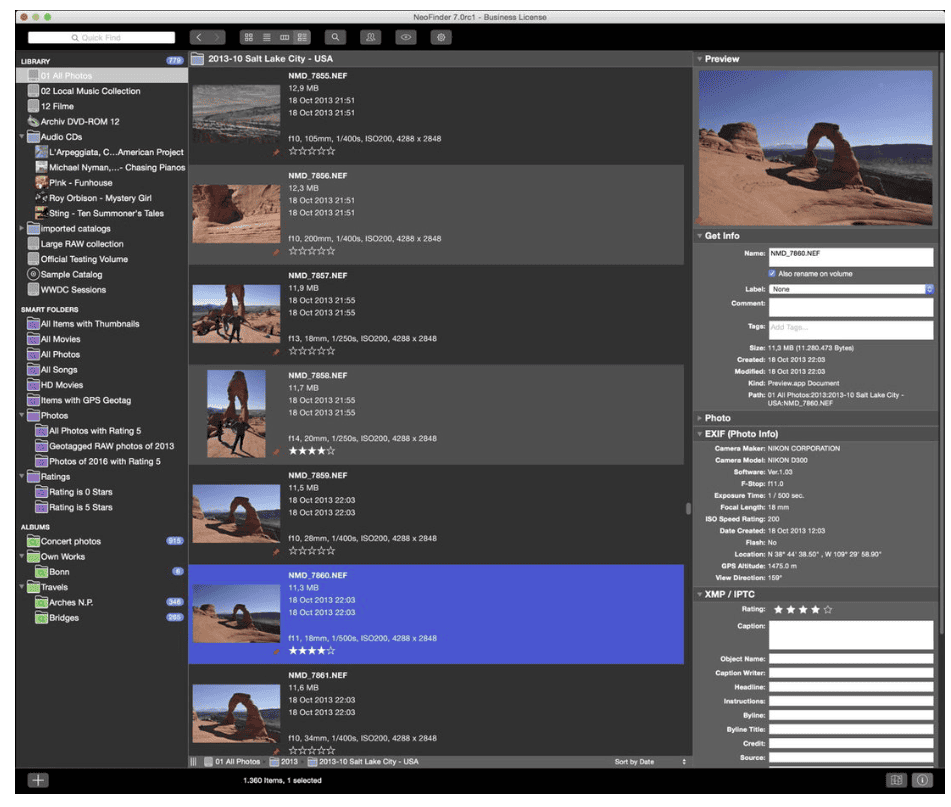The image size is (951, 807).
Task: Select the NMD_7861.NEF thumbnail
Action: point(237,714)
